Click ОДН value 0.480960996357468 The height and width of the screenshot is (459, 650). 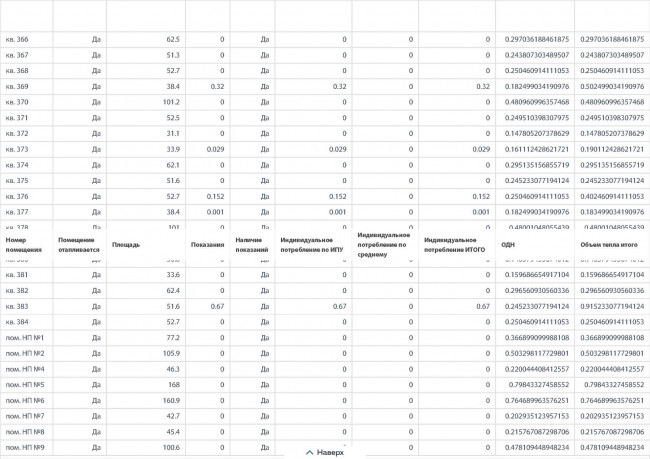coord(537,102)
